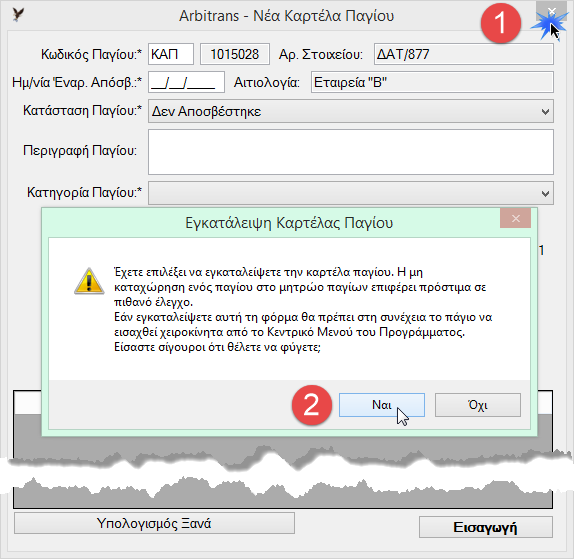Confirm leaving with the Ναι button
Screen dimensions: 574x559
point(382,405)
